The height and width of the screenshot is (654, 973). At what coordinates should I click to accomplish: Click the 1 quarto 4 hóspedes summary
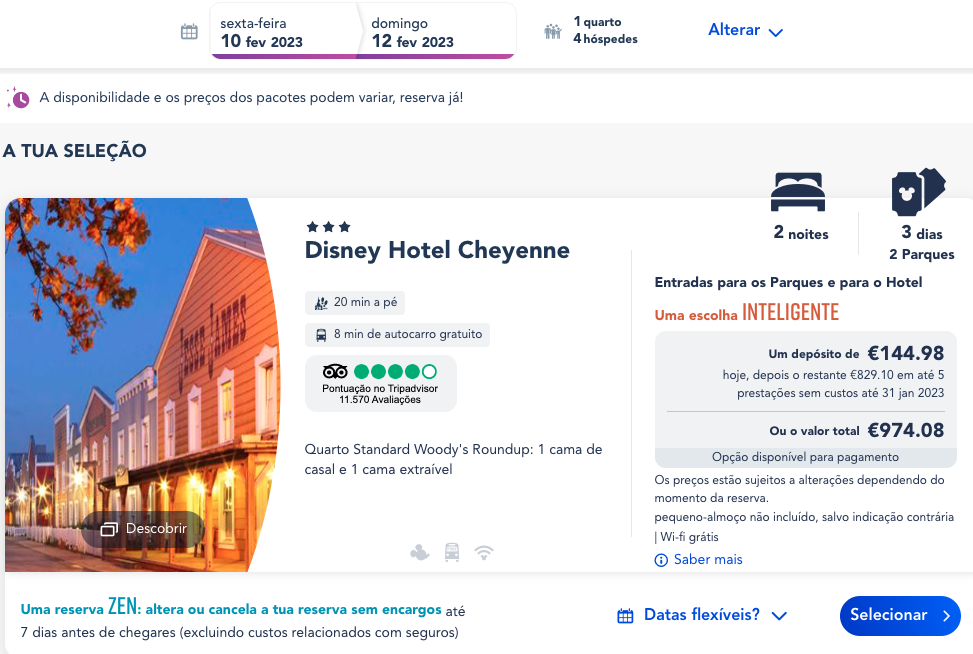point(605,30)
